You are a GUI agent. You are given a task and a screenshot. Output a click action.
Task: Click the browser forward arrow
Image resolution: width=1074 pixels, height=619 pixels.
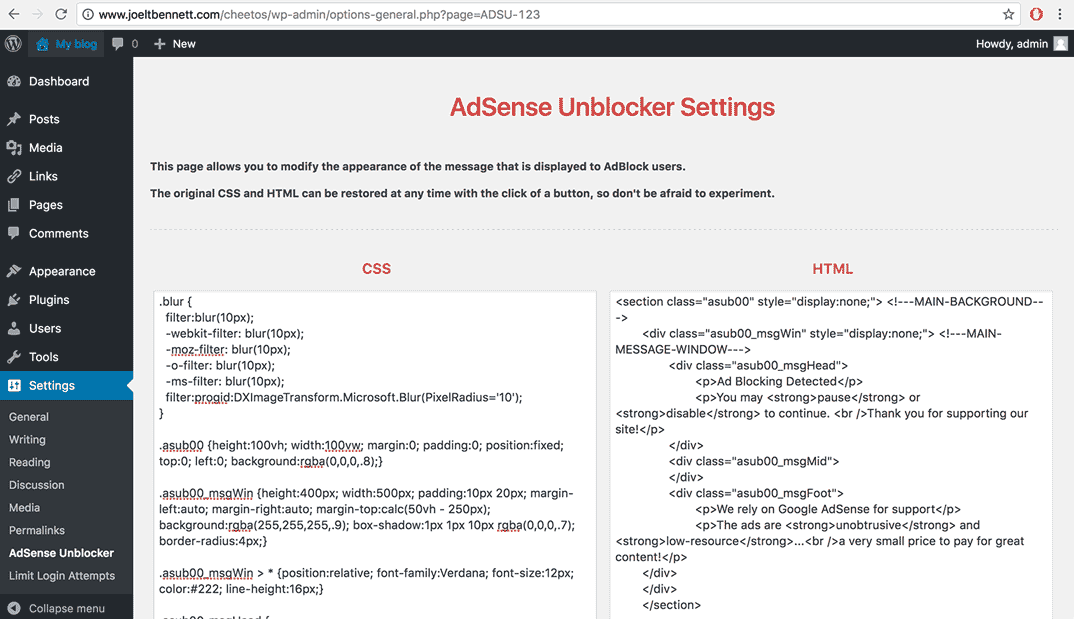coord(37,14)
